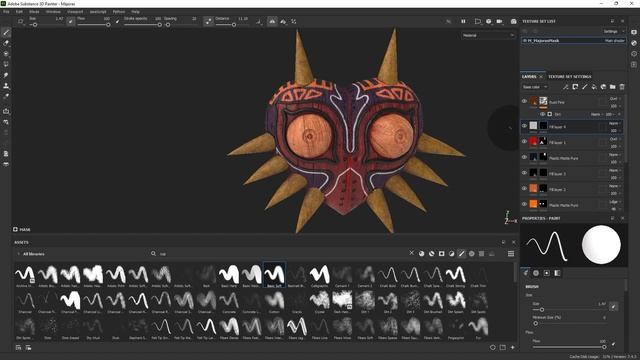The width and height of the screenshot is (640, 360).
Task: Click add smart material sphere icon
Action: [x=603, y=87]
